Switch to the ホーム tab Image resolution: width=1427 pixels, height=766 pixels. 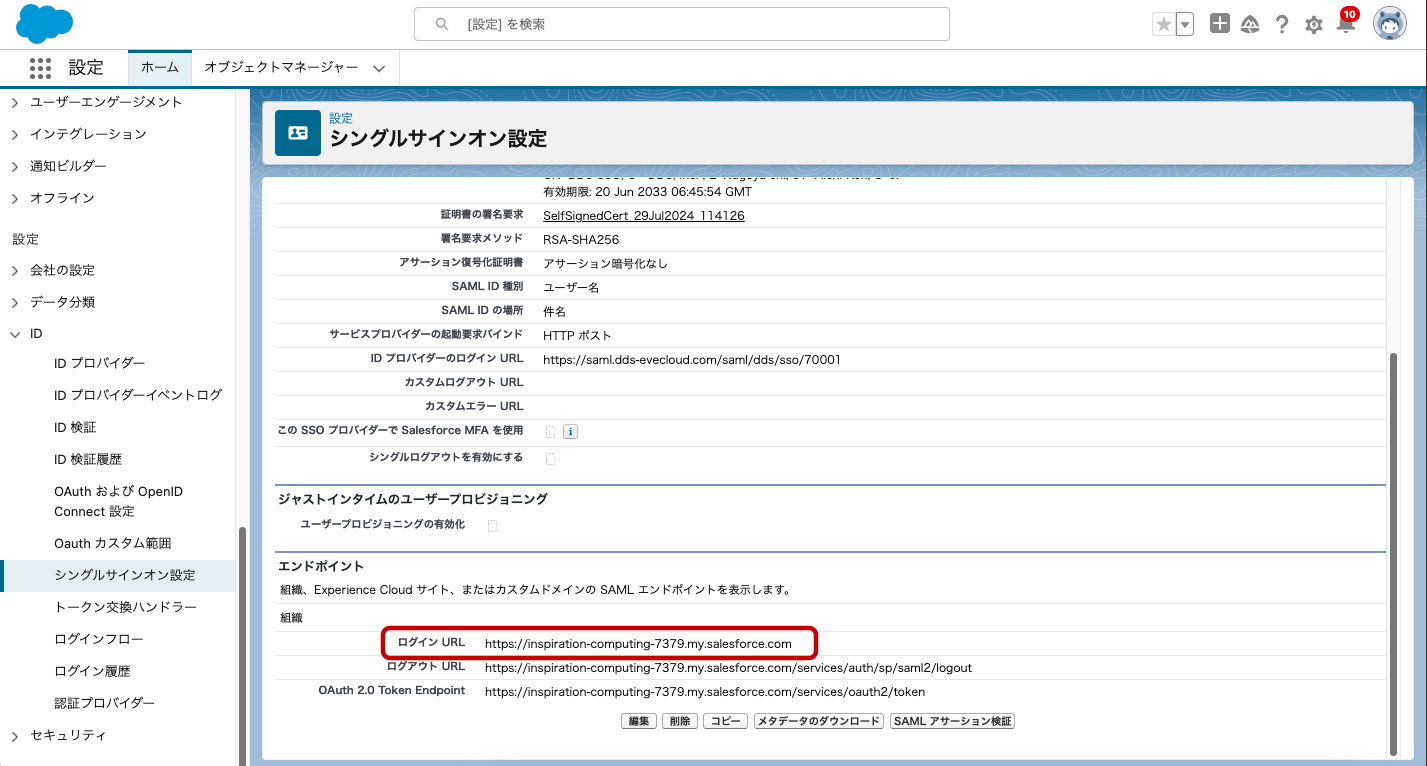(160, 67)
